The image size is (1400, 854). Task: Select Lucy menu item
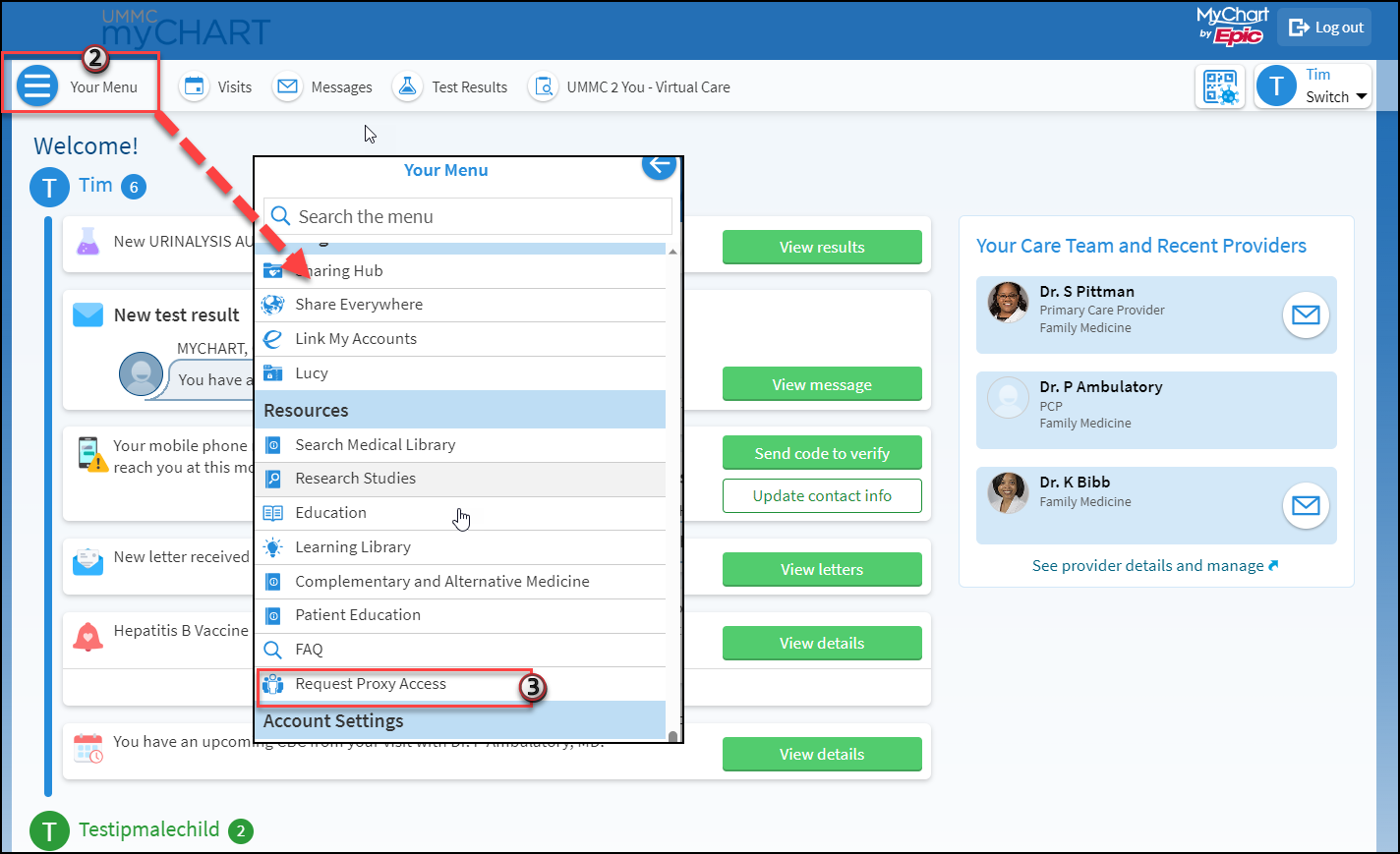pos(460,373)
